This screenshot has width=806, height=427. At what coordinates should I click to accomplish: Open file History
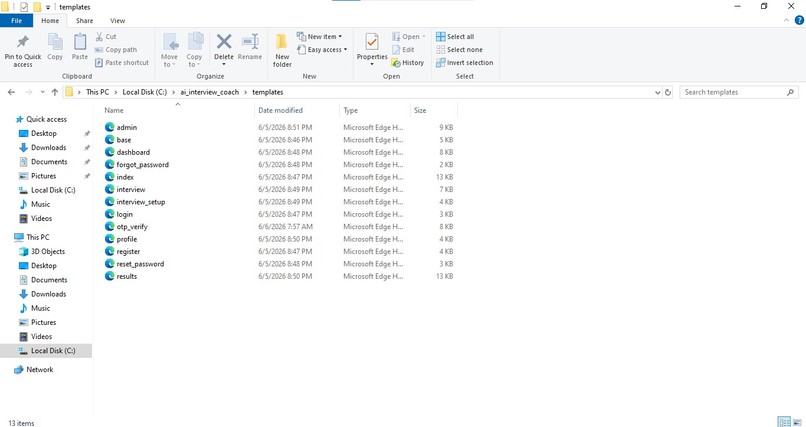[408, 63]
